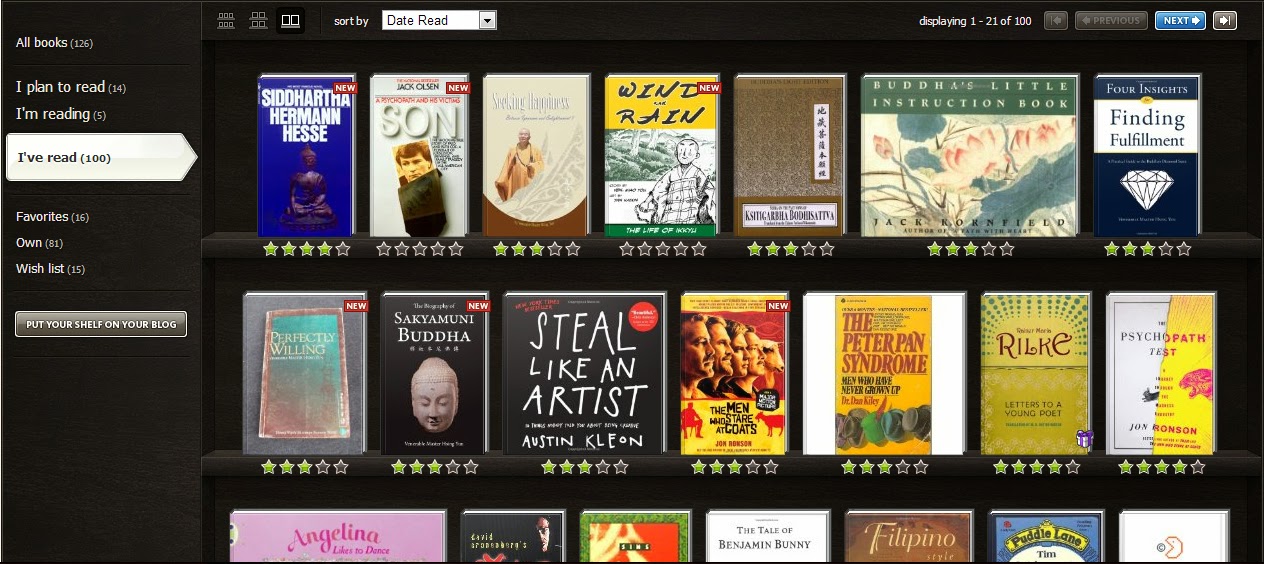Open Son by Jack Olsen cover

[419, 156]
